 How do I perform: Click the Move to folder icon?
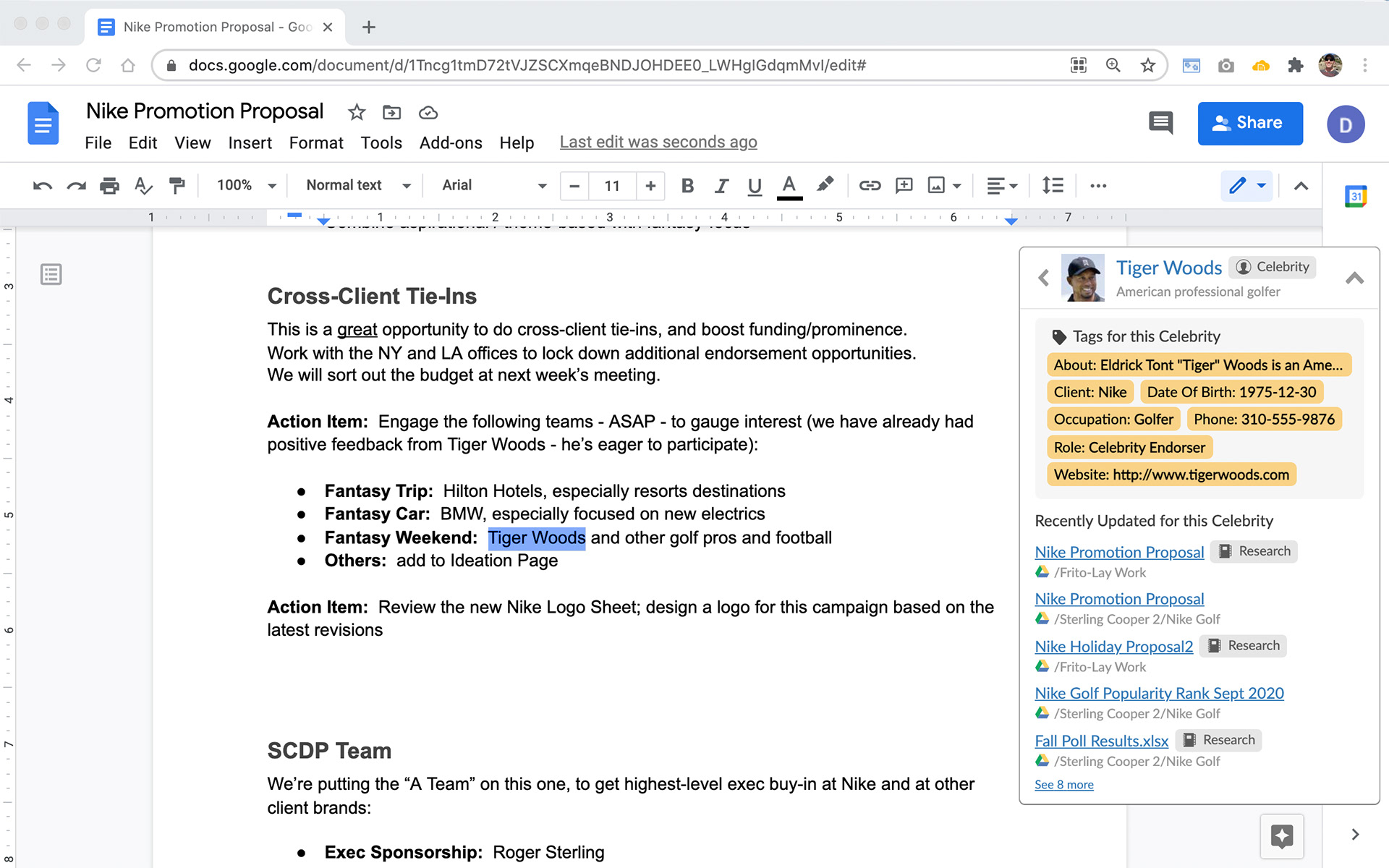391,112
